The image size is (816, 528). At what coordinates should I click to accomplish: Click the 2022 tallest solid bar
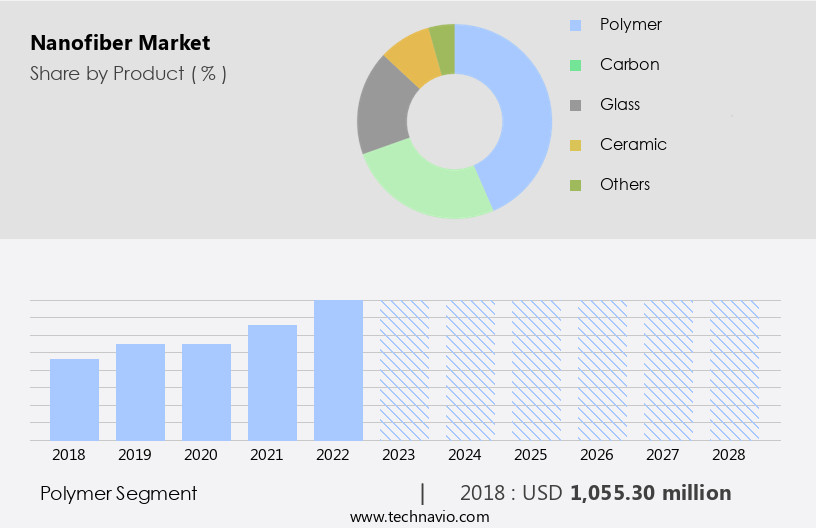coord(338,370)
